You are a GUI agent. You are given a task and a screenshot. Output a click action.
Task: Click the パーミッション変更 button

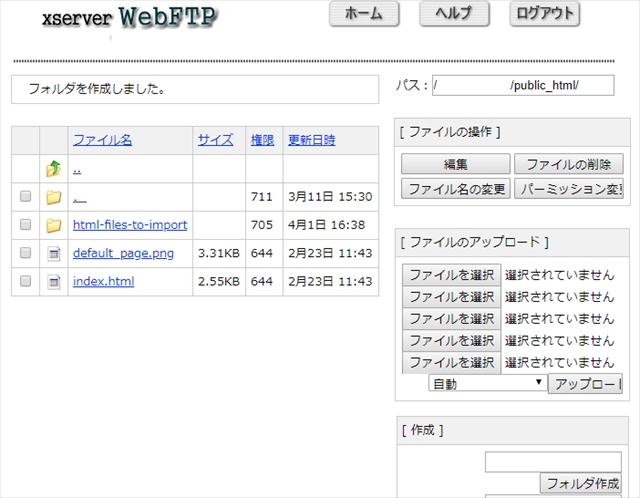(569, 189)
